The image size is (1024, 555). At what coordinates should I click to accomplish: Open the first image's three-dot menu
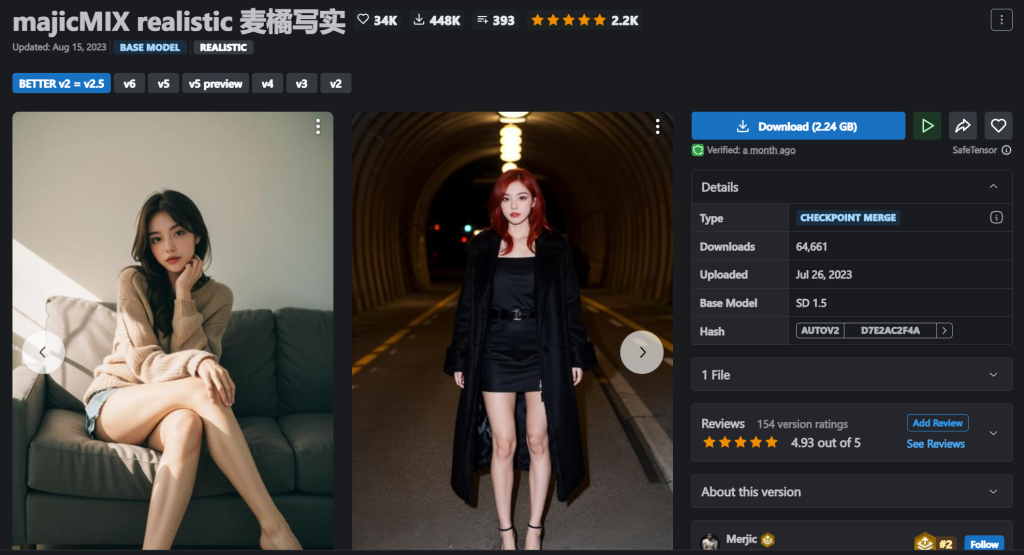pyautogui.click(x=318, y=126)
